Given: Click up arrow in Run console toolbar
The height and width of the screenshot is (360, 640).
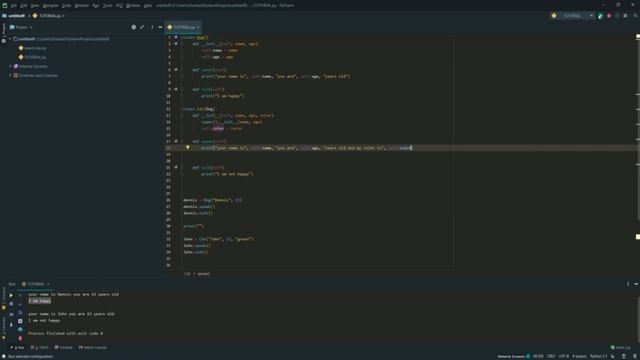Looking at the screenshot, I should (20, 295).
